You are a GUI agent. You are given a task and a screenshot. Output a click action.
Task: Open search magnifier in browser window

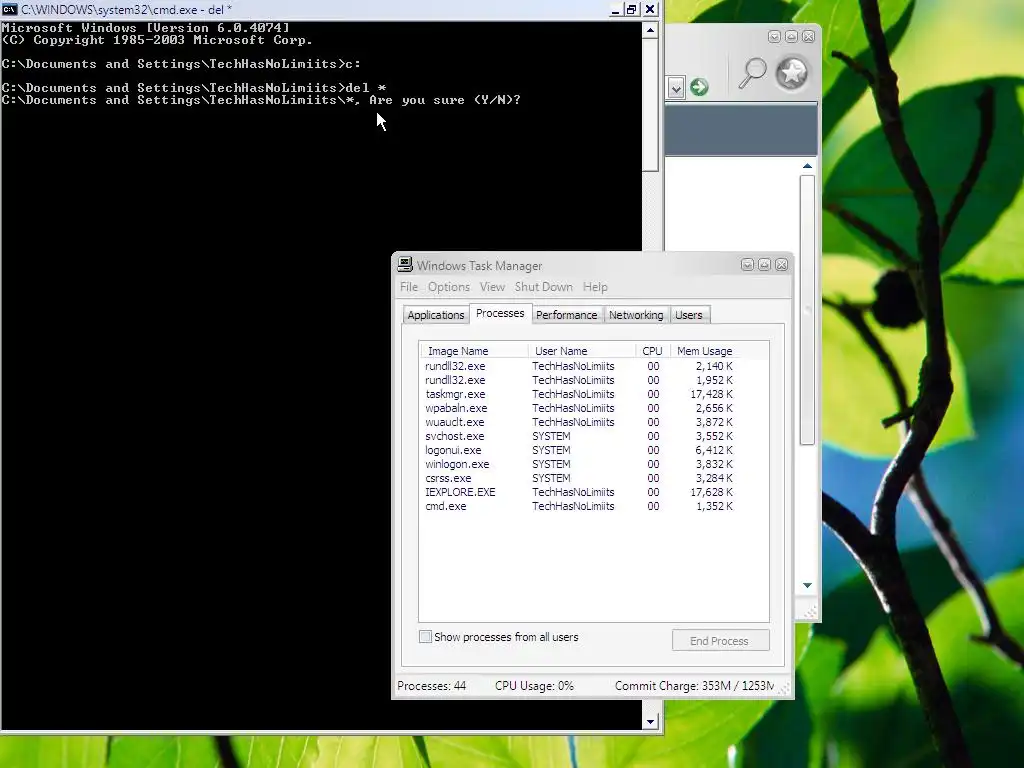[x=752, y=73]
